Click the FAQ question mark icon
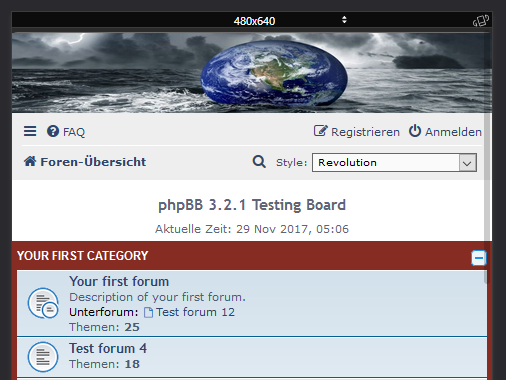The image size is (506, 380). [53, 131]
